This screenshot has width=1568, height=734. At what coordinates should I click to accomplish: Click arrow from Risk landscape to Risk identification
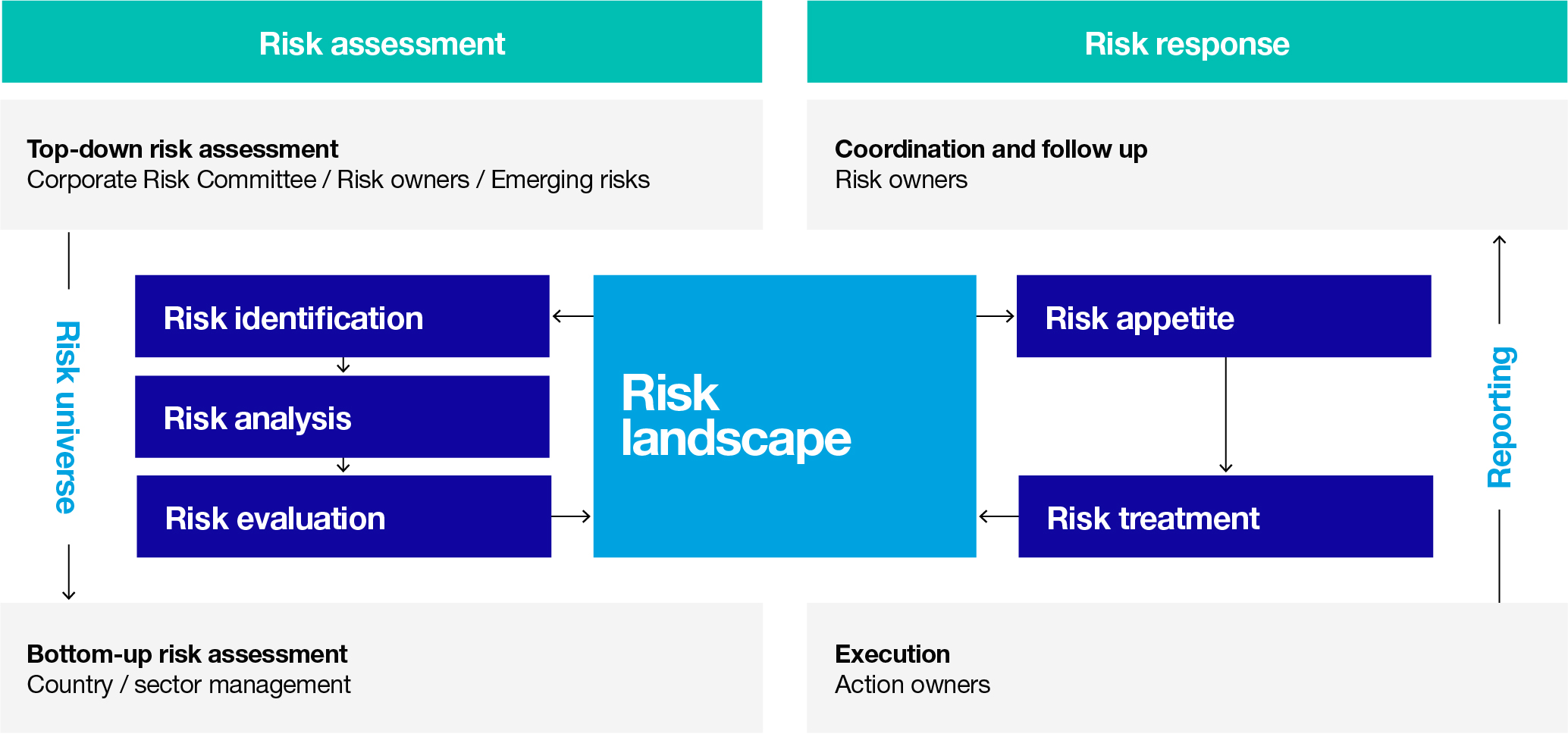[x=572, y=316]
